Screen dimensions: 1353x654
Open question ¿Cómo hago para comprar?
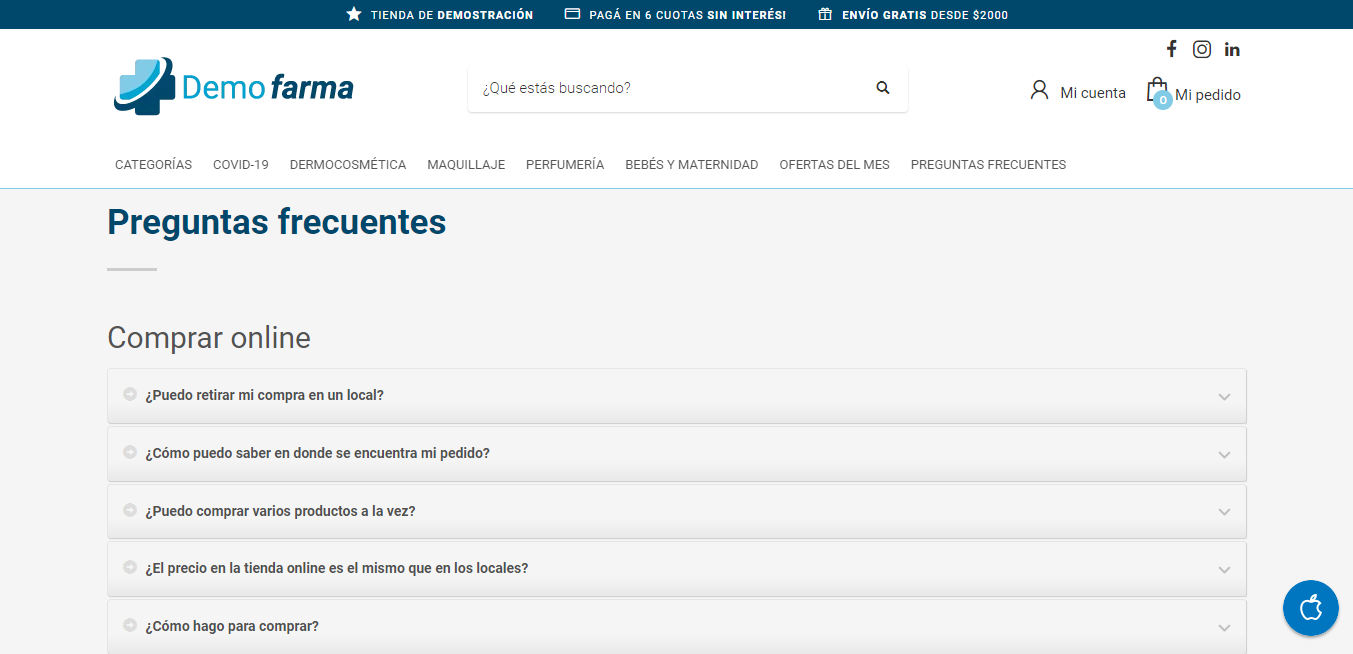click(677, 626)
